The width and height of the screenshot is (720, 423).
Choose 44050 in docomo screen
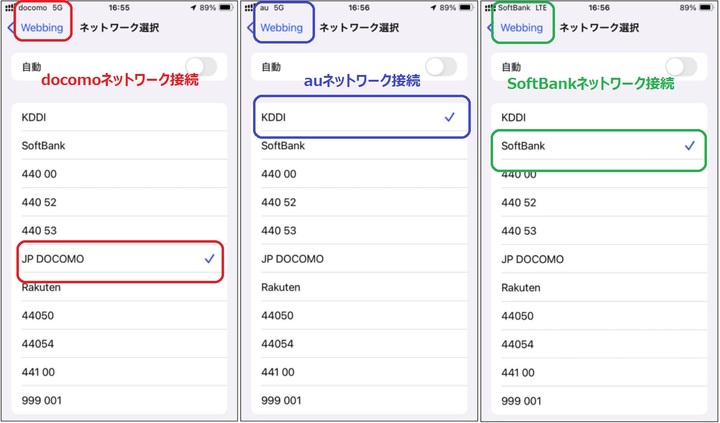tap(119, 316)
